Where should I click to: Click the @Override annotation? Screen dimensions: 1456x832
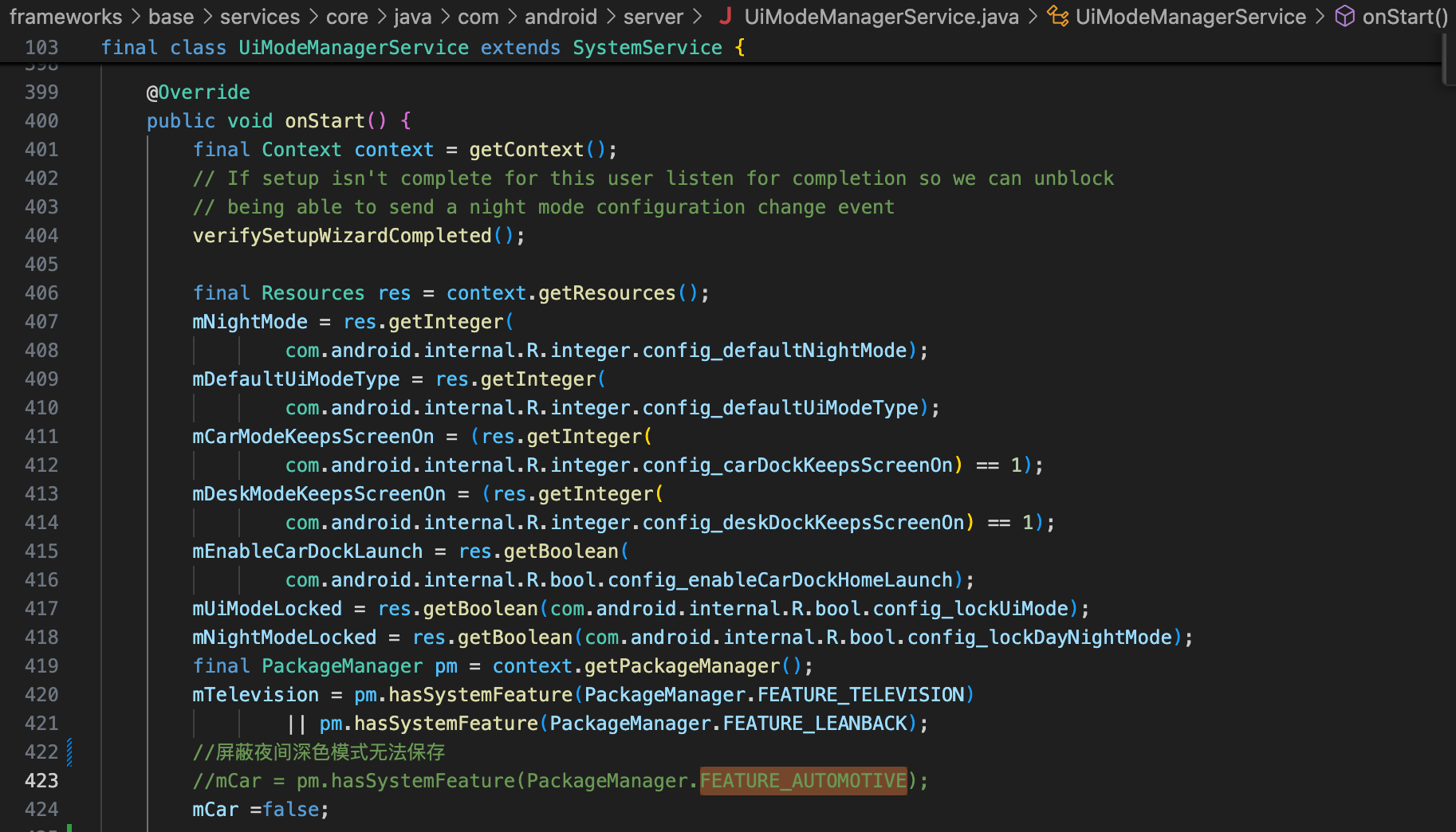tap(199, 92)
